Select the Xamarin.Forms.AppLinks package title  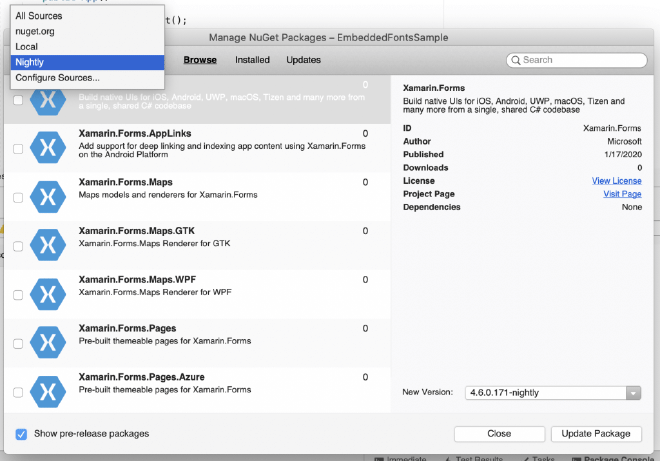[x=135, y=133]
